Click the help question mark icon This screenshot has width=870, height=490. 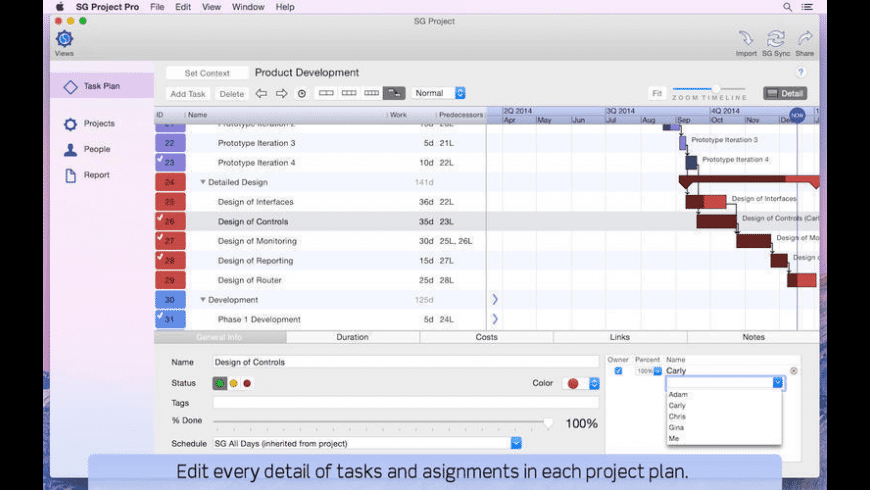click(800, 73)
